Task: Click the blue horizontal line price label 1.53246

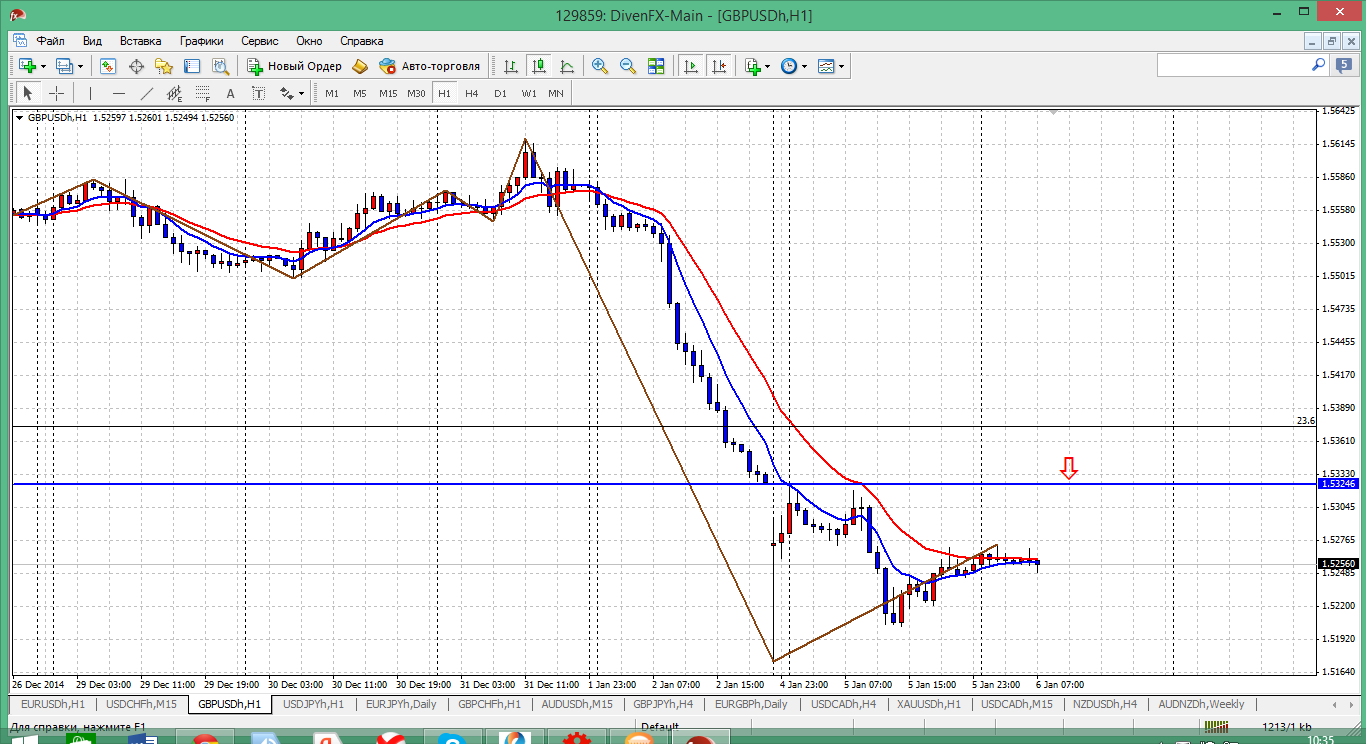Action: pyautogui.click(x=1339, y=483)
